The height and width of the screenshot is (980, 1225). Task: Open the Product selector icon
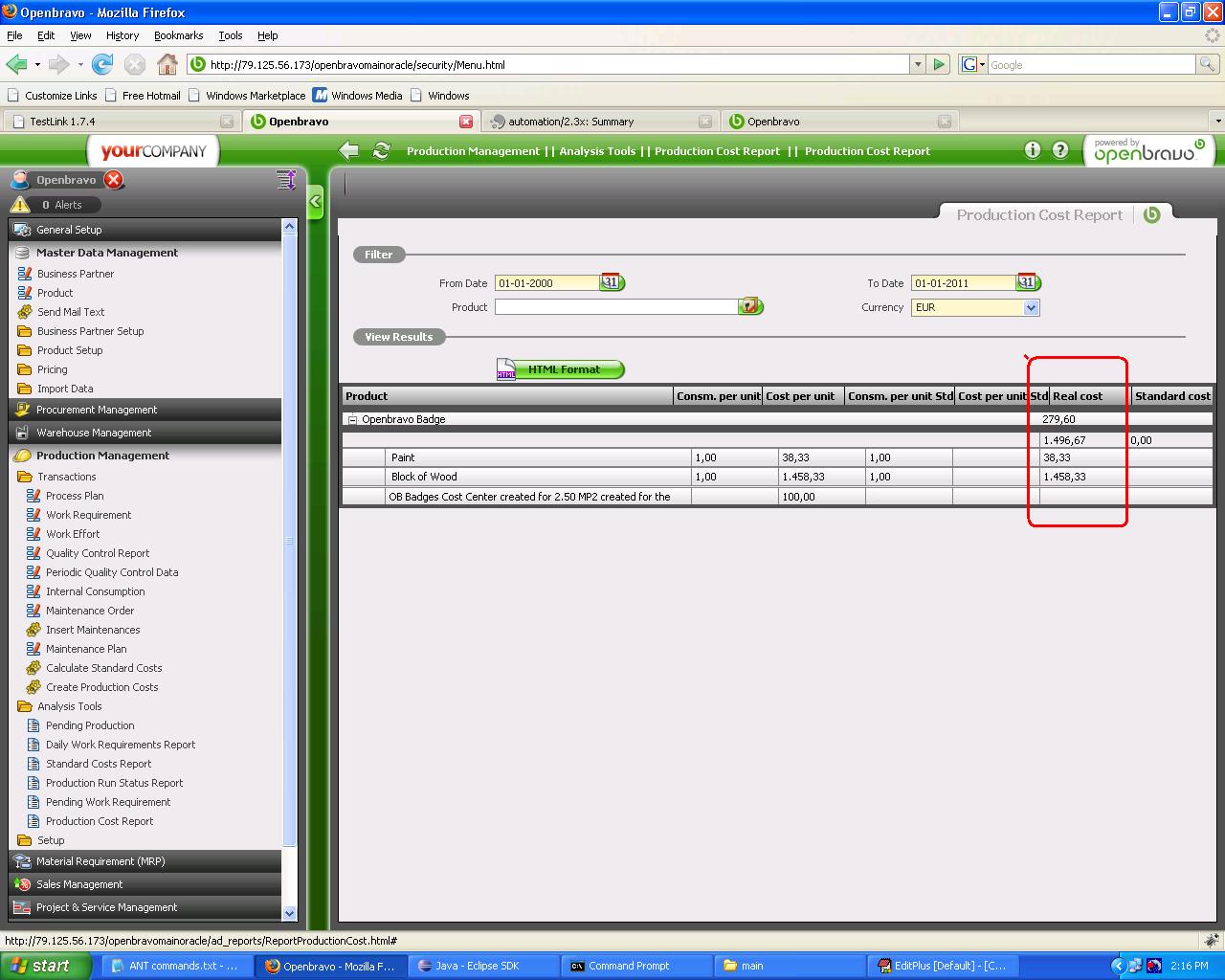(x=750, y=306)
